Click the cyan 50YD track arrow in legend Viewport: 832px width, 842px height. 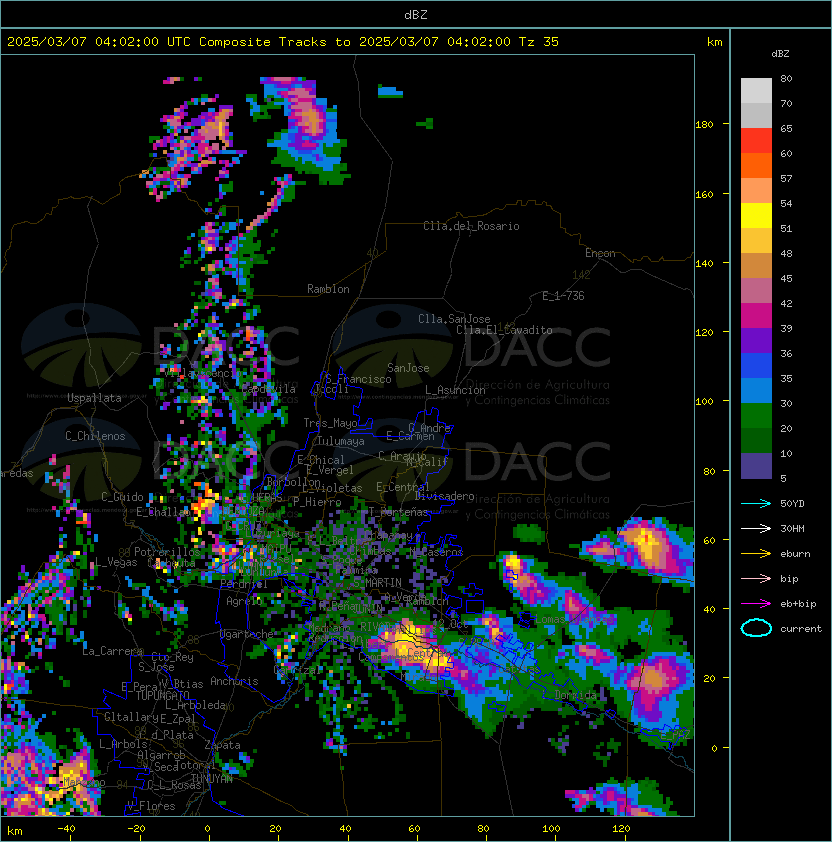pyautogui.click(x=756, y=504)
